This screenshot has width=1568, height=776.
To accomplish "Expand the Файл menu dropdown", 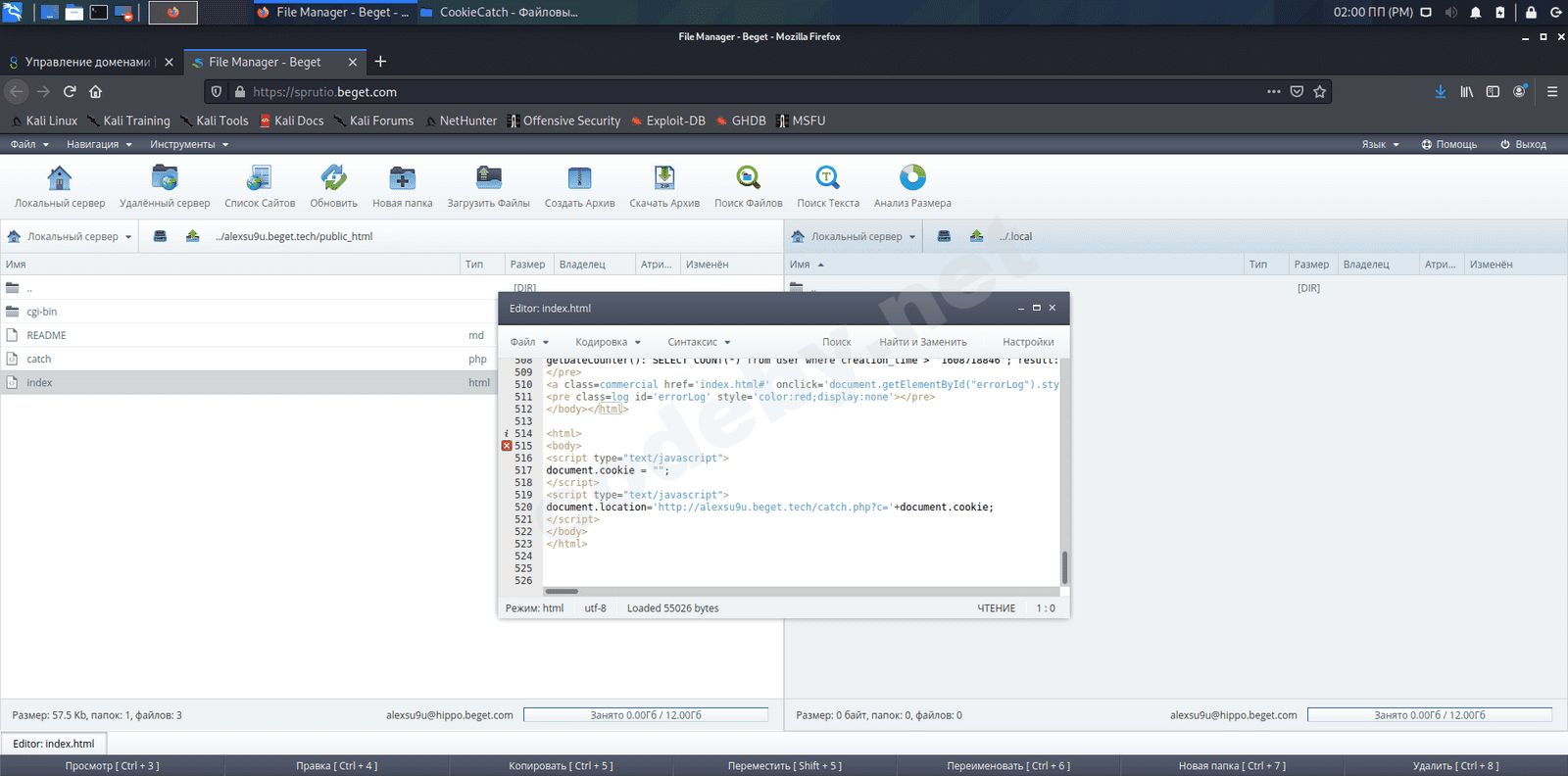I will click(29, 144).
